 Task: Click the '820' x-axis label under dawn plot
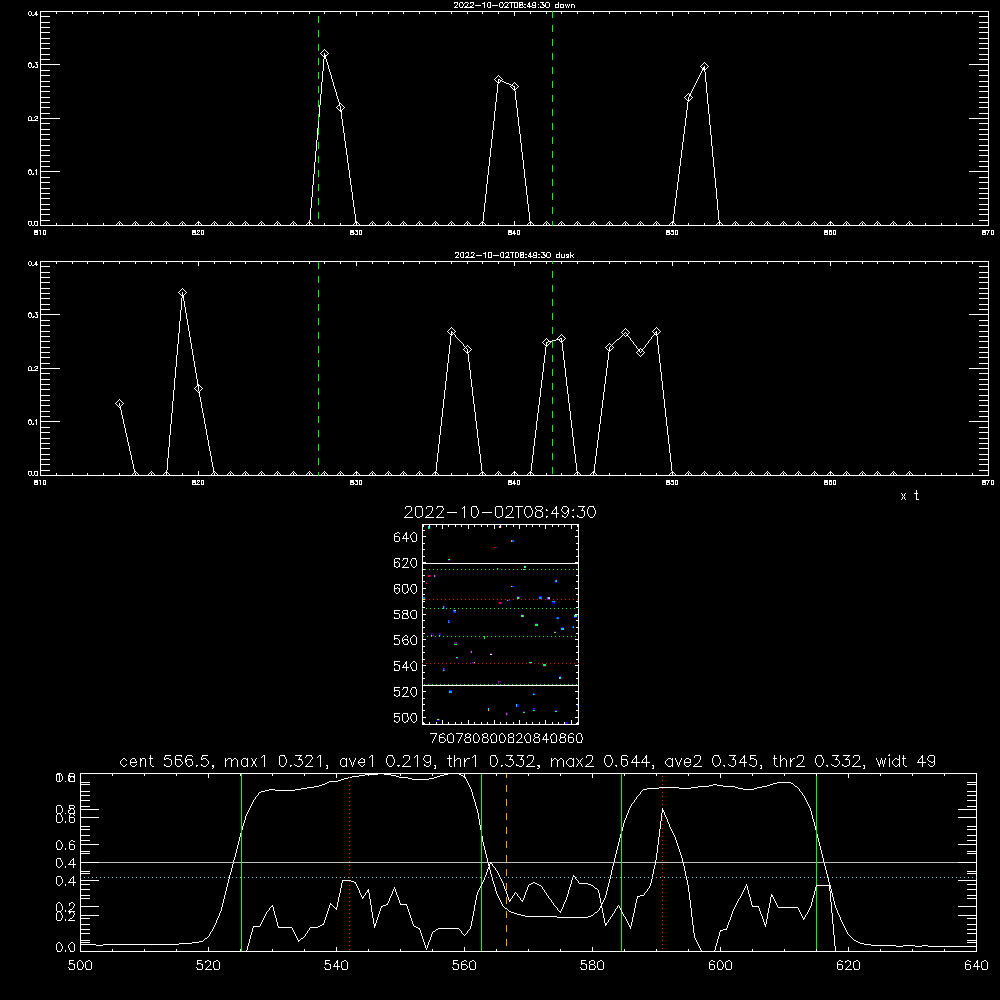tap(198, 233)
